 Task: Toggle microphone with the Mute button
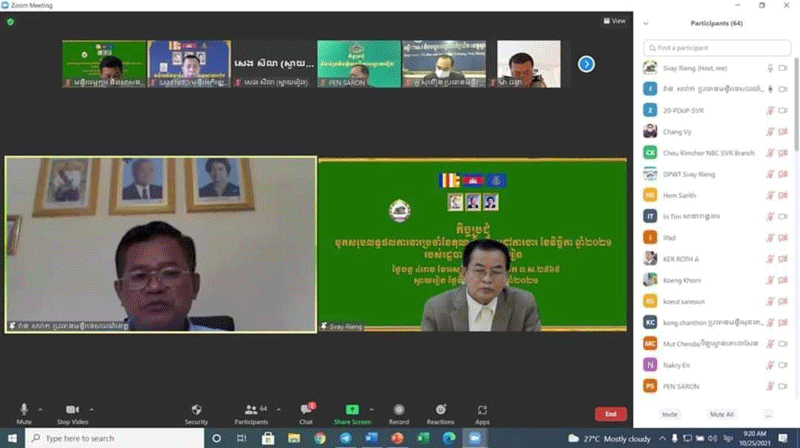tap(24, 412)
